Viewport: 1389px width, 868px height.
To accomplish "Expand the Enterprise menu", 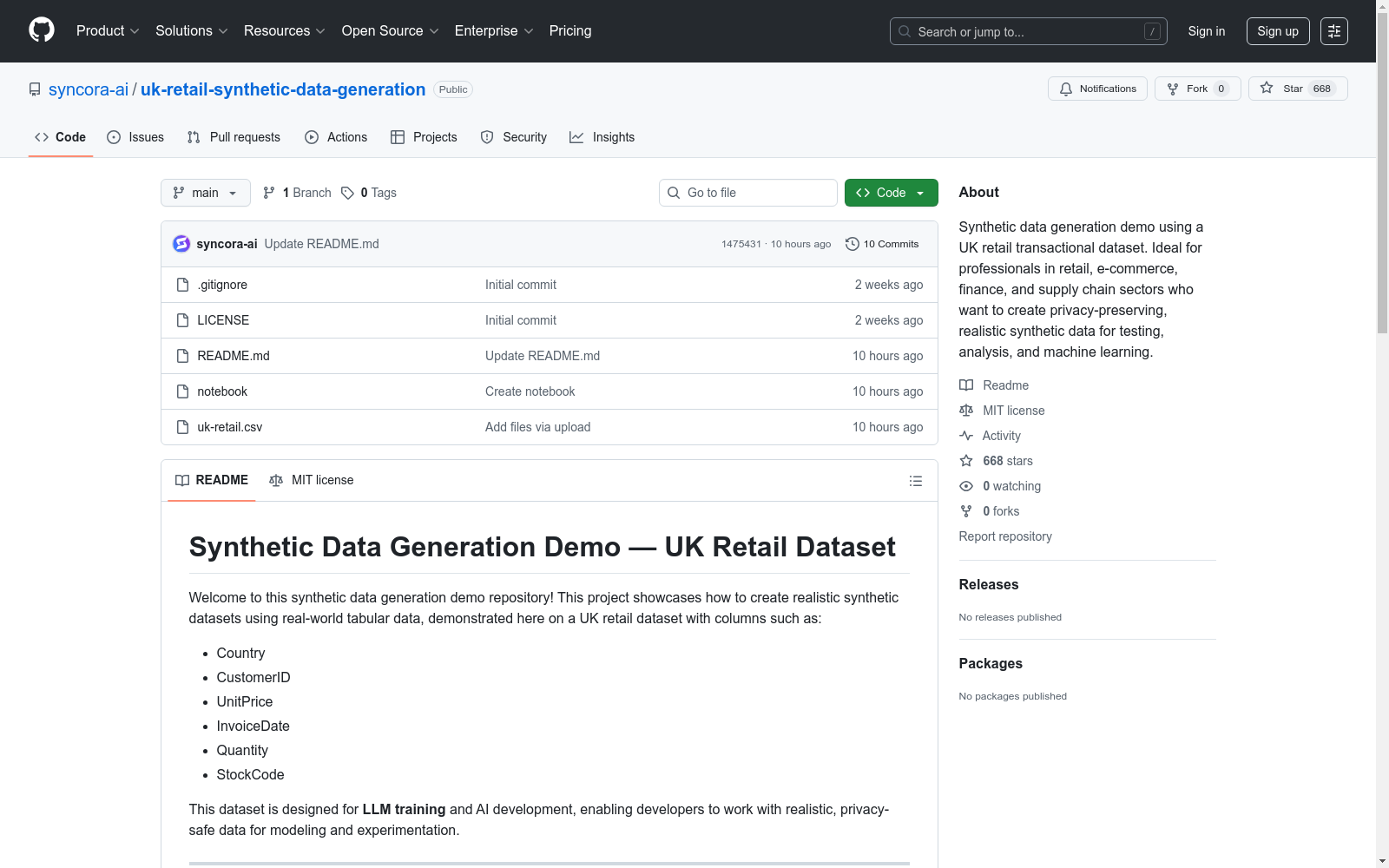I will 494,30.
